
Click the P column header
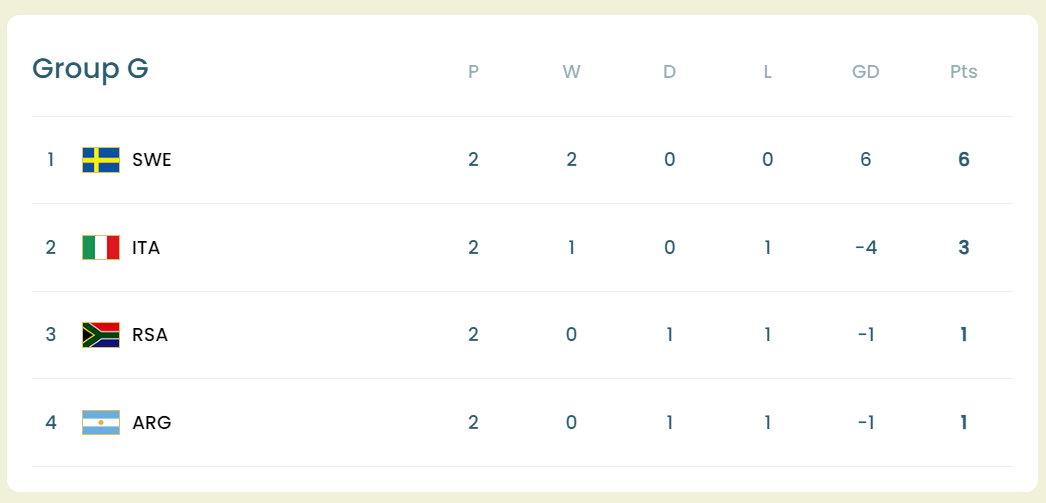point(473,72)
